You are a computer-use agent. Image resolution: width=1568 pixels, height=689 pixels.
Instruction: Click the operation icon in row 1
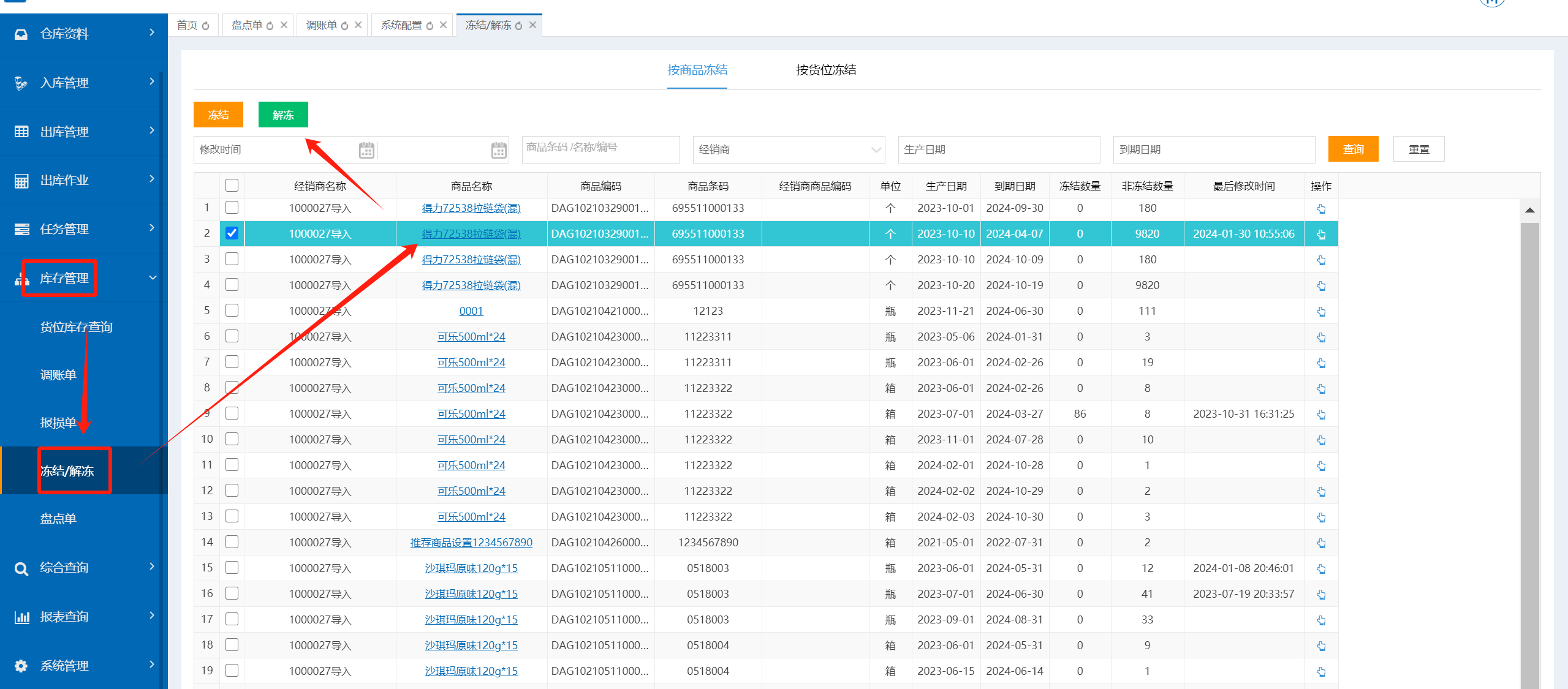click(x=1321, y=209)
